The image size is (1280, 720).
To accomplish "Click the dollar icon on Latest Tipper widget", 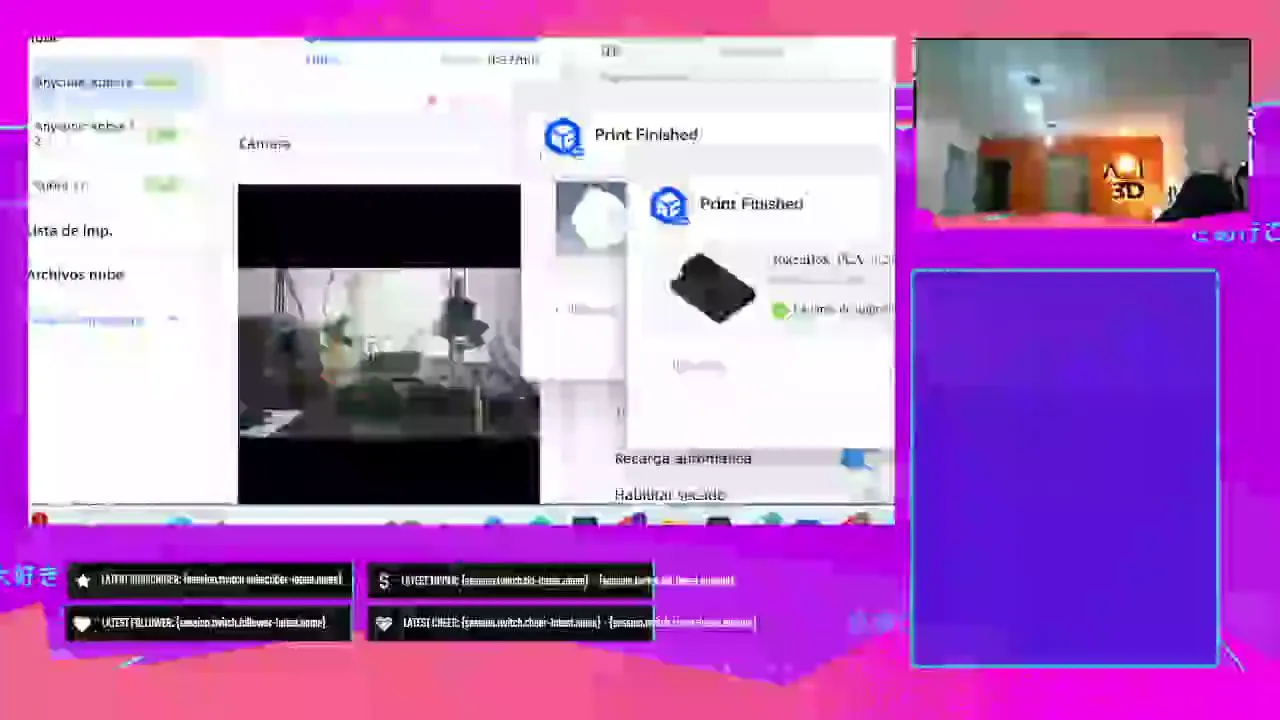I will point(384,581).
